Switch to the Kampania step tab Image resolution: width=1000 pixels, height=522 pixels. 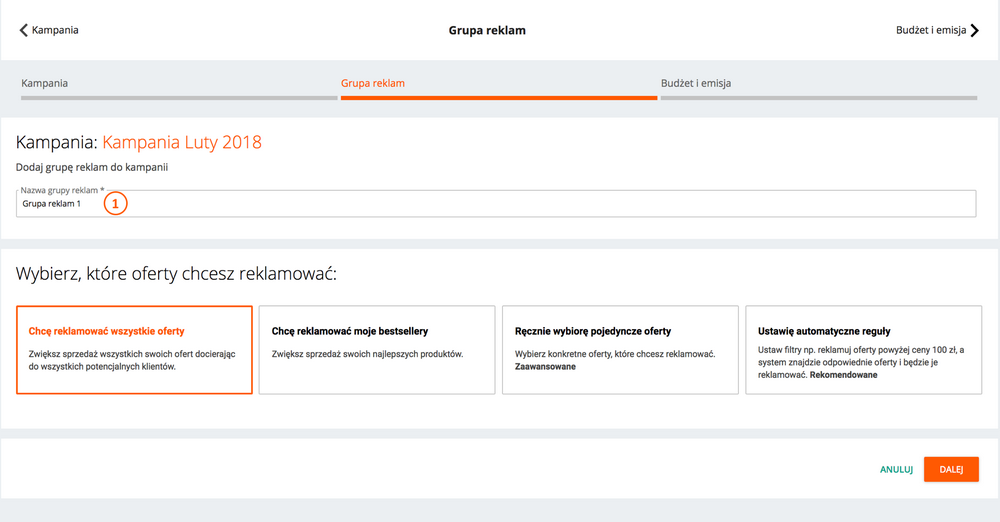(45, 83)
